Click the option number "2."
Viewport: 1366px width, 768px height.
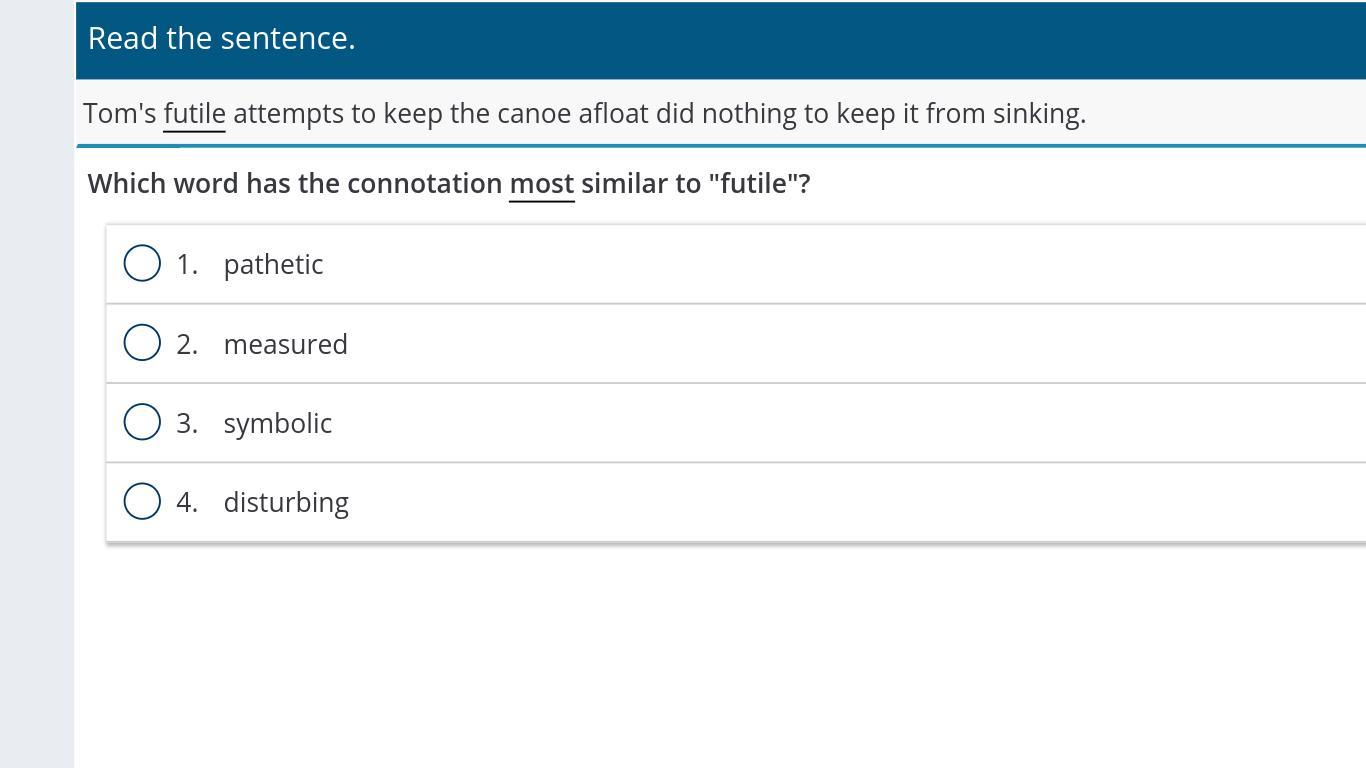coord(187,344)
